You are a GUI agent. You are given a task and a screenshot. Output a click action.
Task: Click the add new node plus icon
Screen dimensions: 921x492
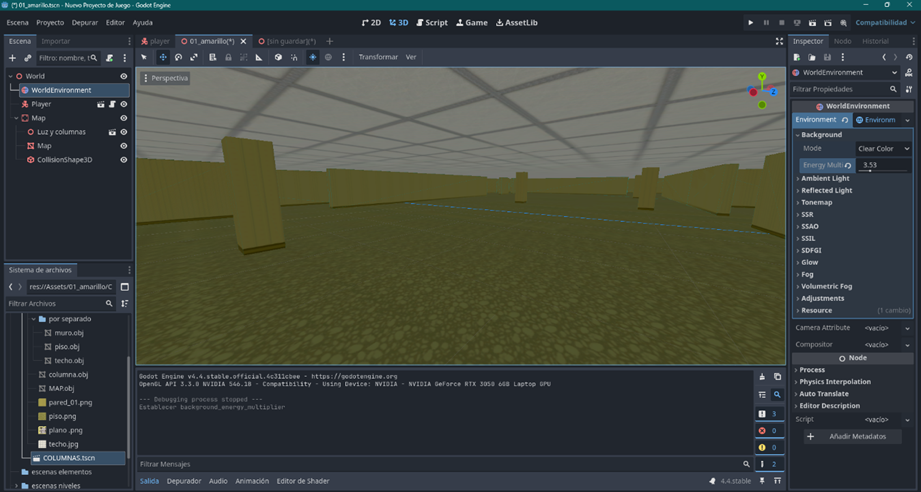pyautogui.click(x=12, y=58)
